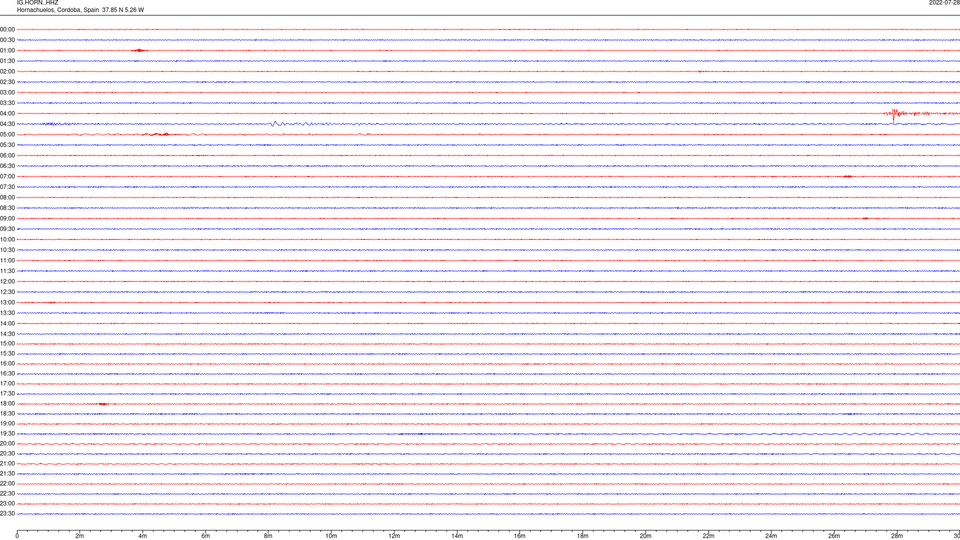The width and height of the screenshot is (960, 540).
Task: Select the '15:00' trace time label
Action: [x=7, y=343]
